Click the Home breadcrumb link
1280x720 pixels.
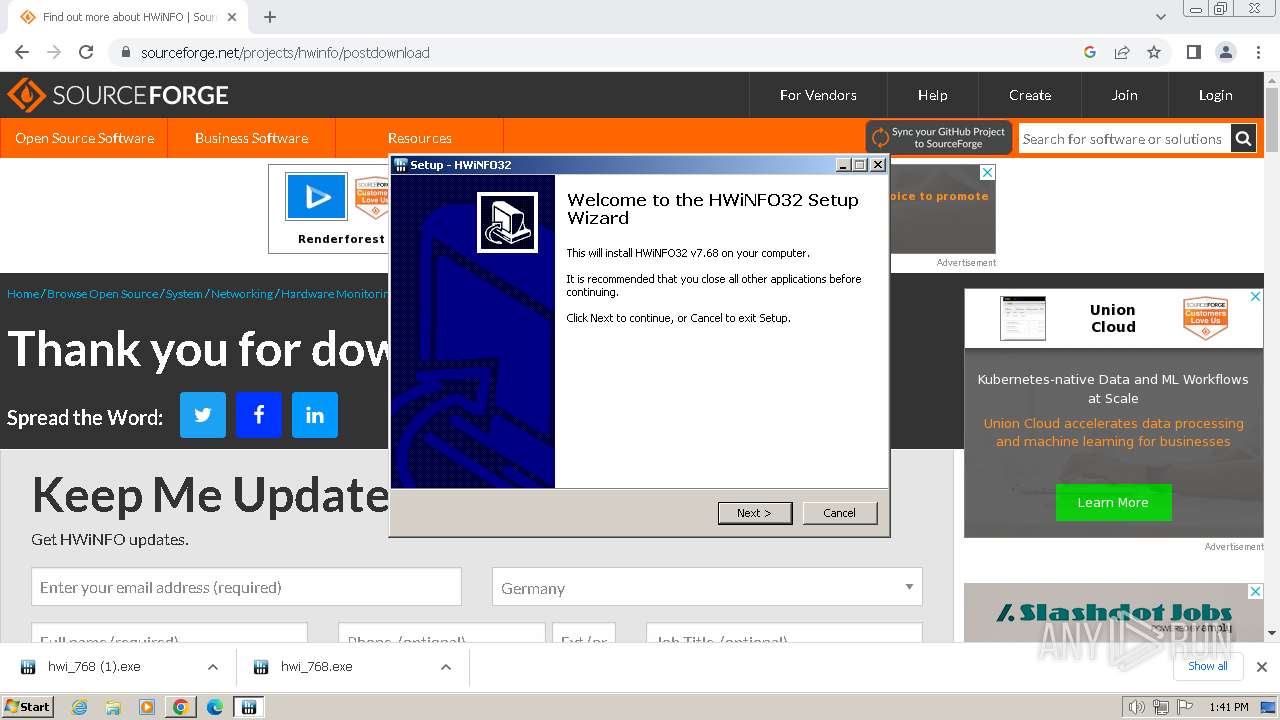coord(23,294)
